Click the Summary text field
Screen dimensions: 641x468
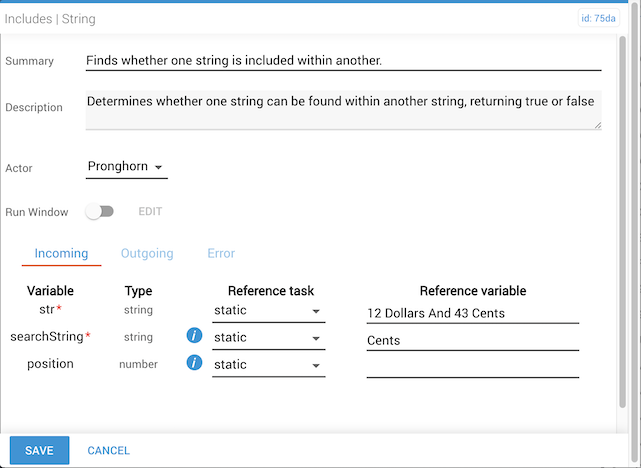pyautogui.click(x=343, y=61)
